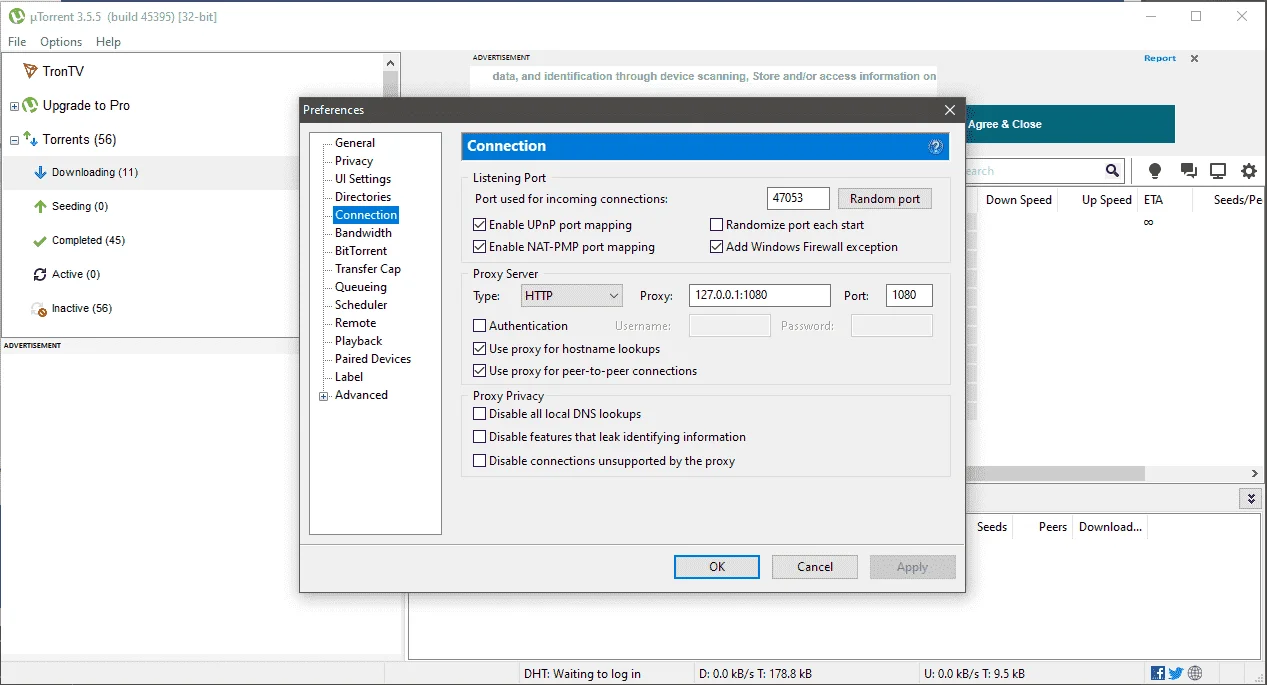
Task: Select the Active refresh icon
Action: click(x=40, y=274)
